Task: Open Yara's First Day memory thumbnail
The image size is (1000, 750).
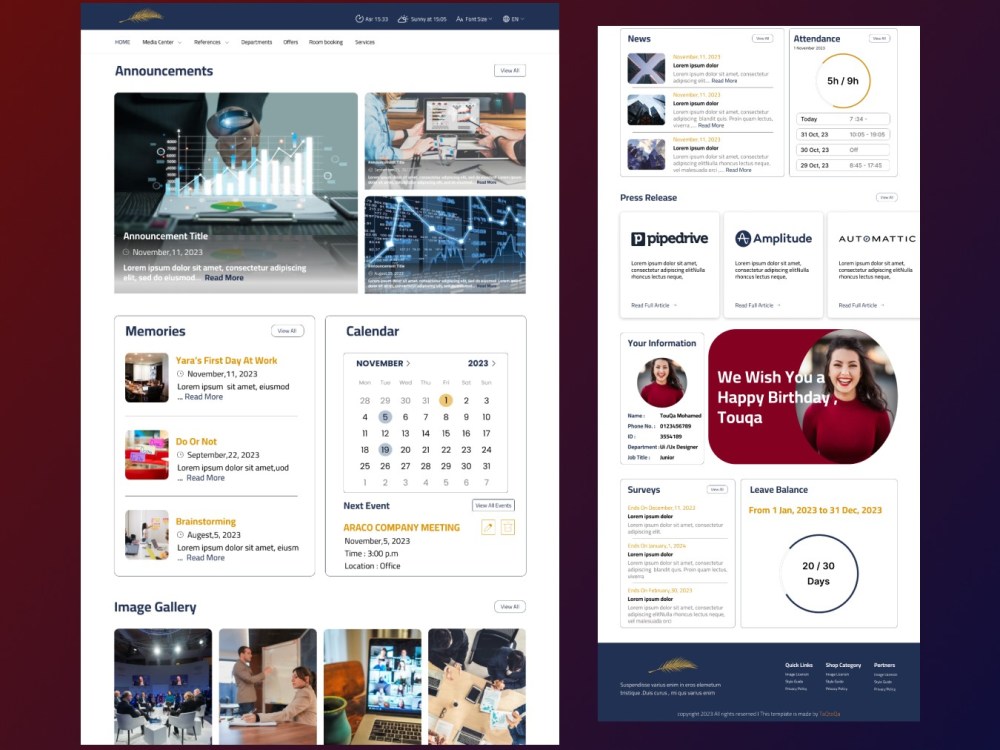Action: [147, 378]
